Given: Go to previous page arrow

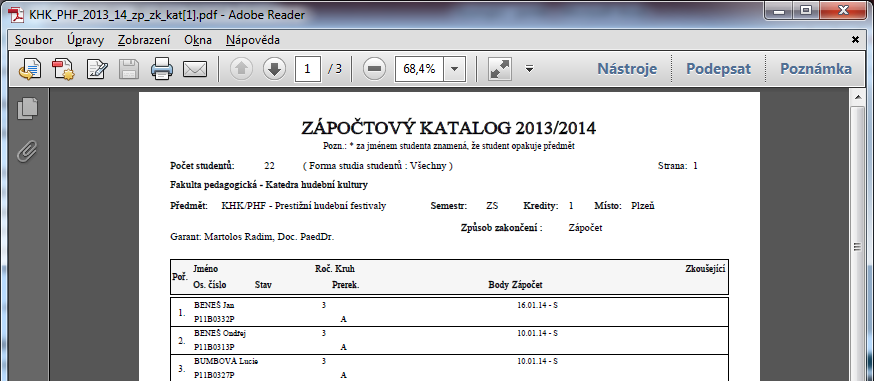Looking at the screenshot, I should click(x=241, y=69).
